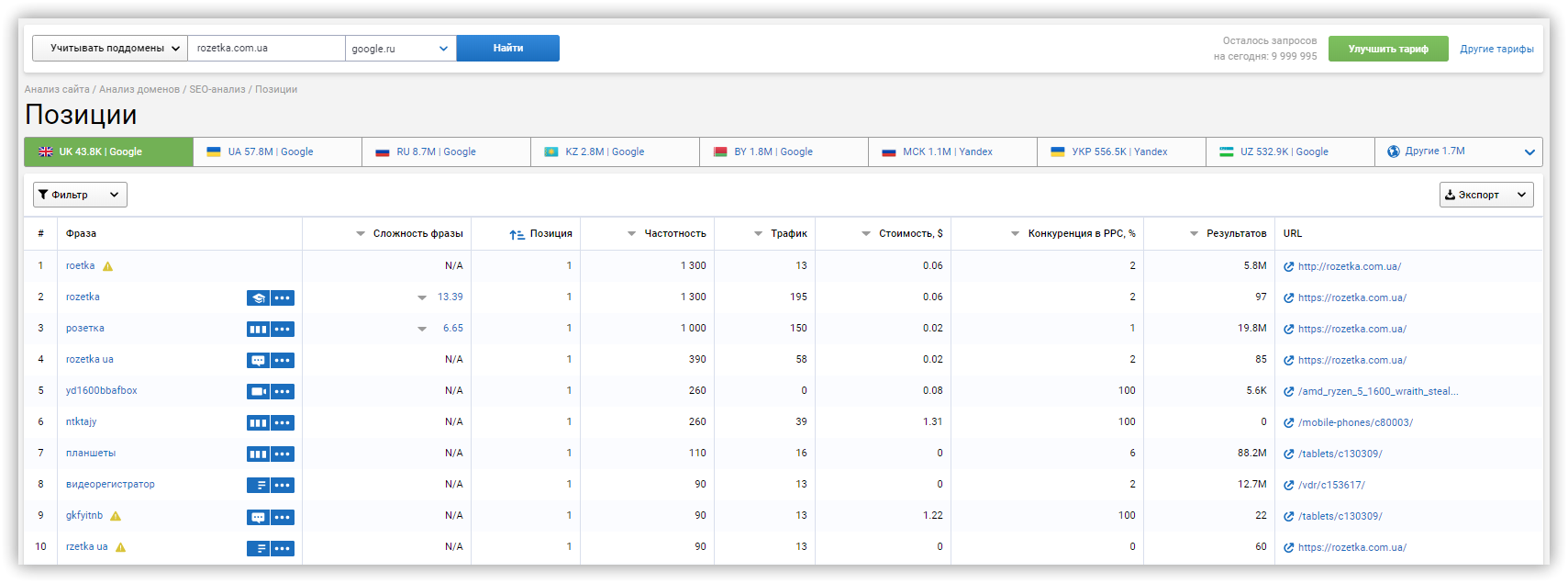Open the phrase link планшеты
1568x583 pixels.
(91, 454)
